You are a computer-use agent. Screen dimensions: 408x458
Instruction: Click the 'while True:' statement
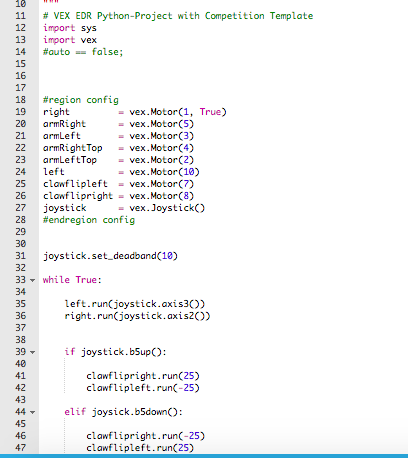pyautogui.click(x=72, y=280)
